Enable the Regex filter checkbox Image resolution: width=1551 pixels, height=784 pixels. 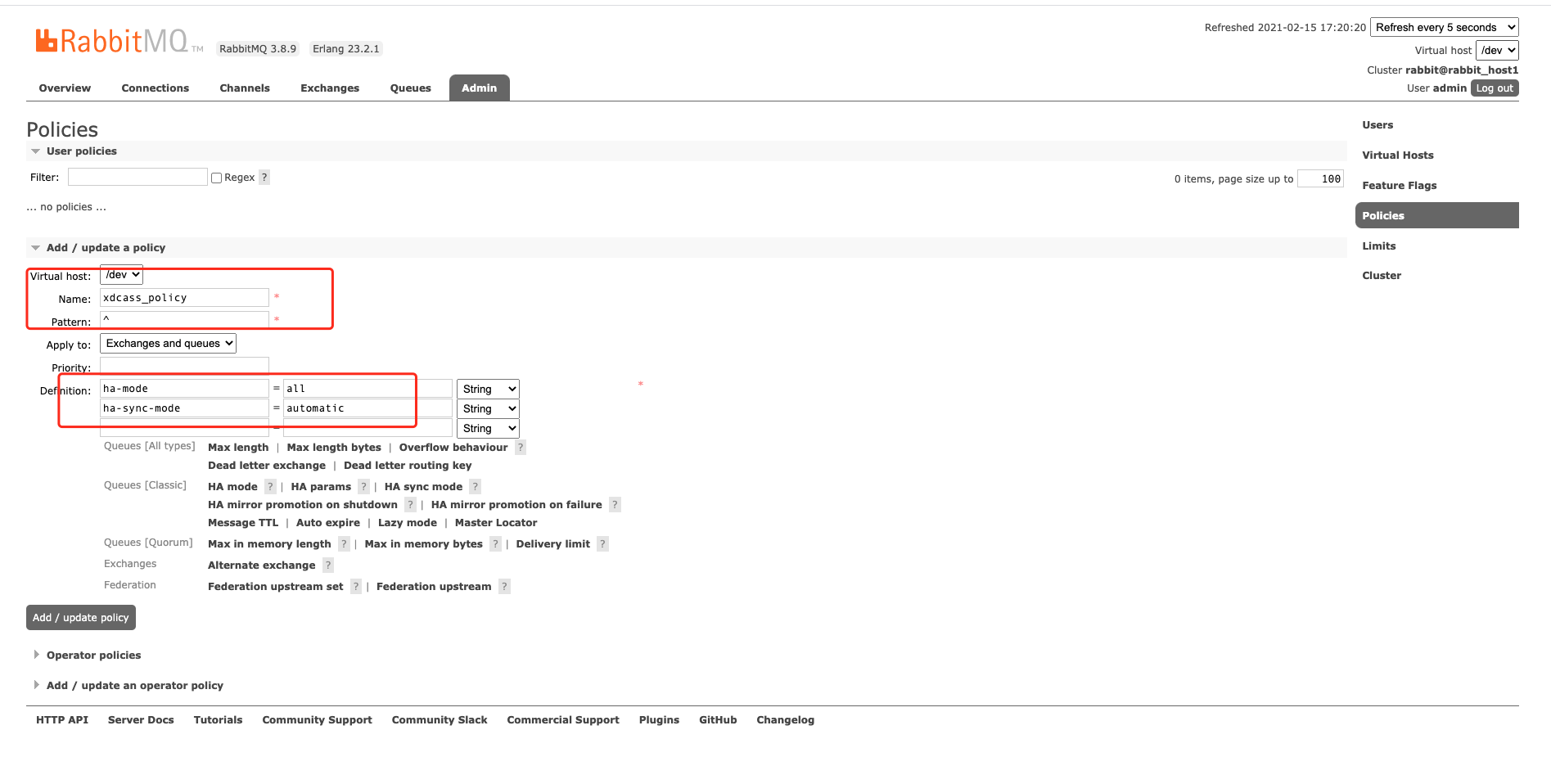(217, 178)
